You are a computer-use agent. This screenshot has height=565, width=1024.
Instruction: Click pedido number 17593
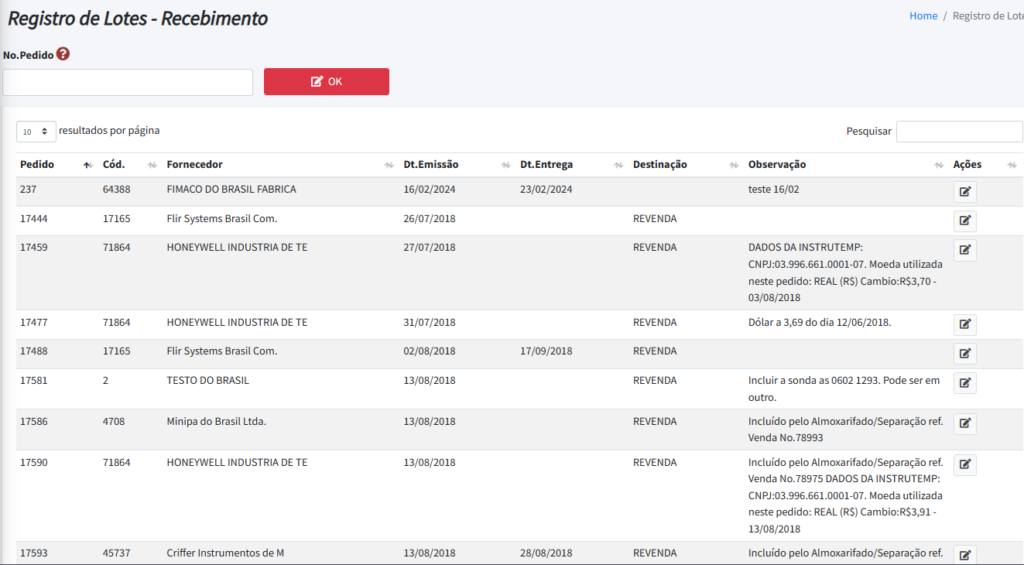(34, 553)
